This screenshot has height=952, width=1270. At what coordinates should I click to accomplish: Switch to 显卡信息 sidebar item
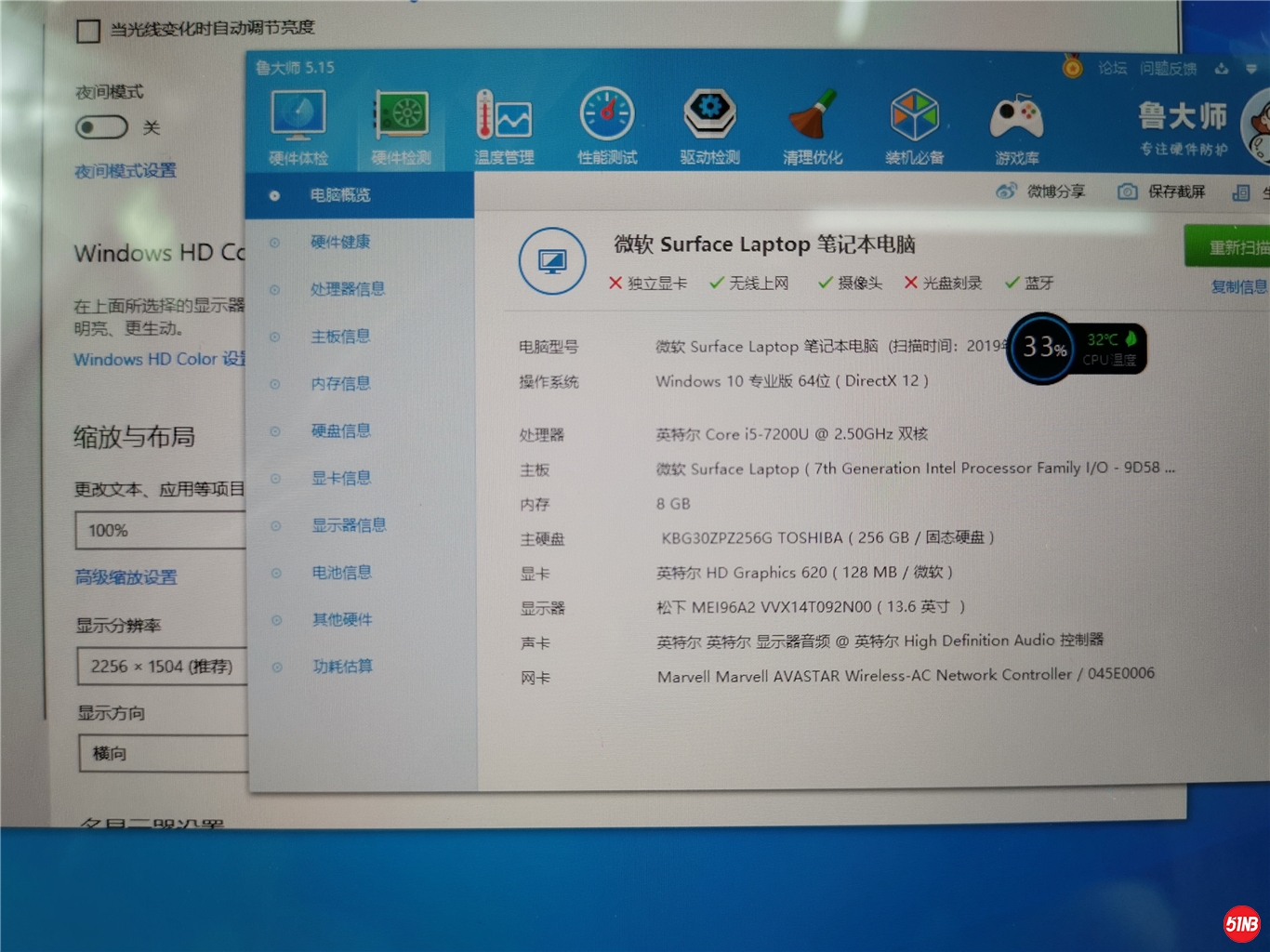[x=340, y=478]
